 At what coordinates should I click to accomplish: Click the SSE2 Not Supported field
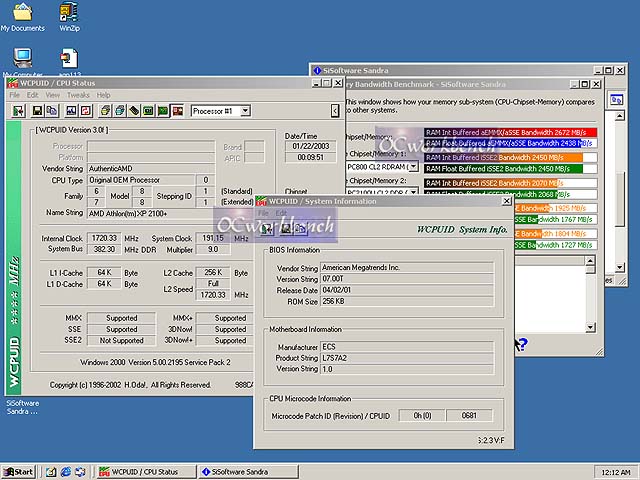pos(121,340)
